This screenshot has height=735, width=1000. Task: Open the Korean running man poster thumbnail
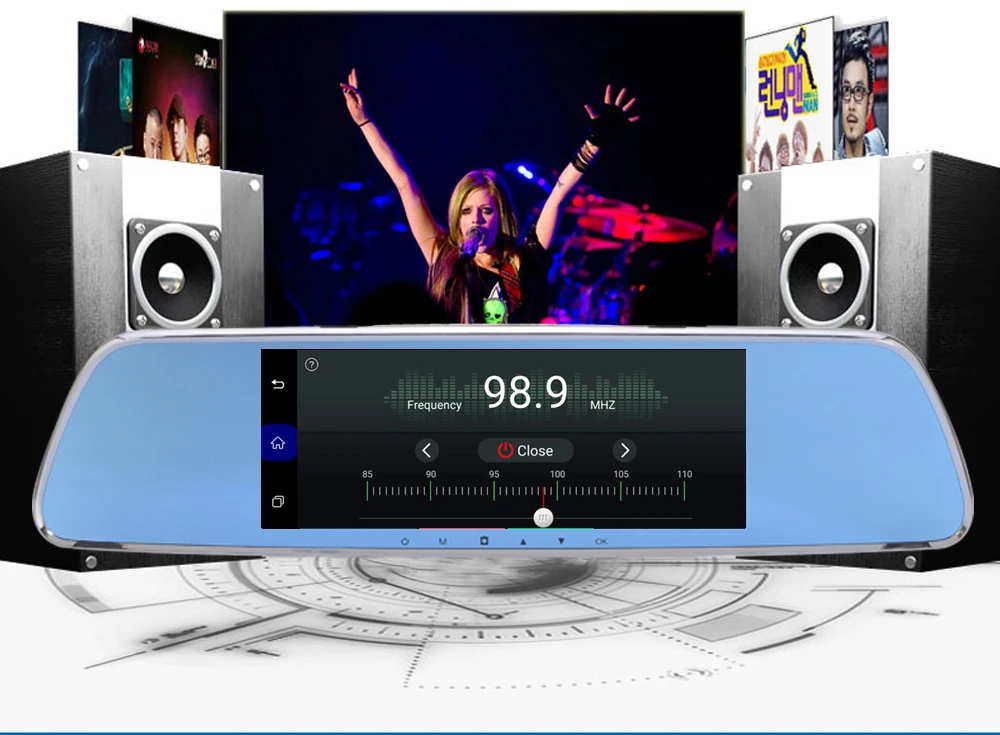pos(790,94)
